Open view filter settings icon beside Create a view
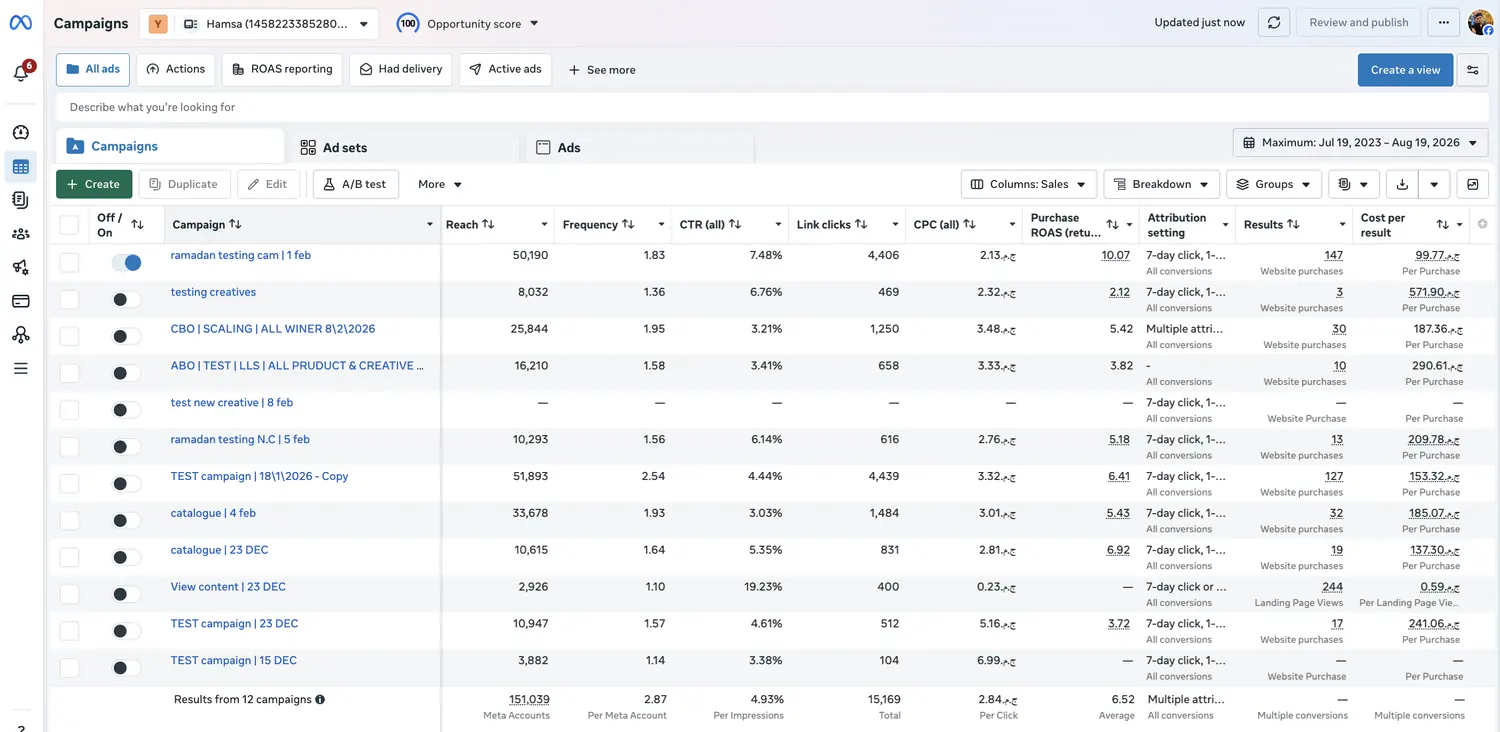Viewport: 1500px width, 732px height. coord(1473,70)
